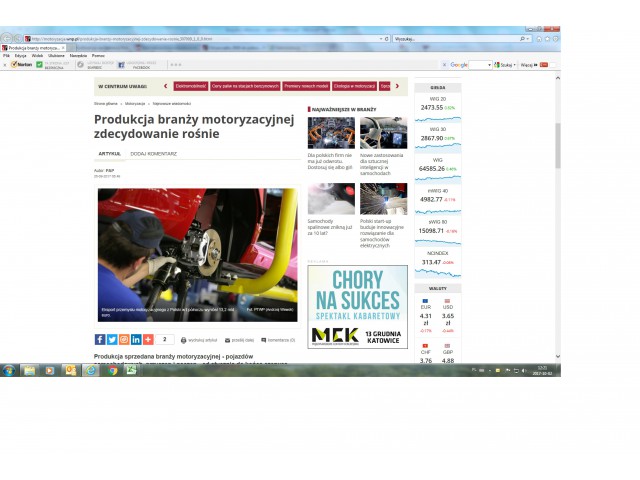Open the Widok menu
Screen dimensions: 640x480
37,55
